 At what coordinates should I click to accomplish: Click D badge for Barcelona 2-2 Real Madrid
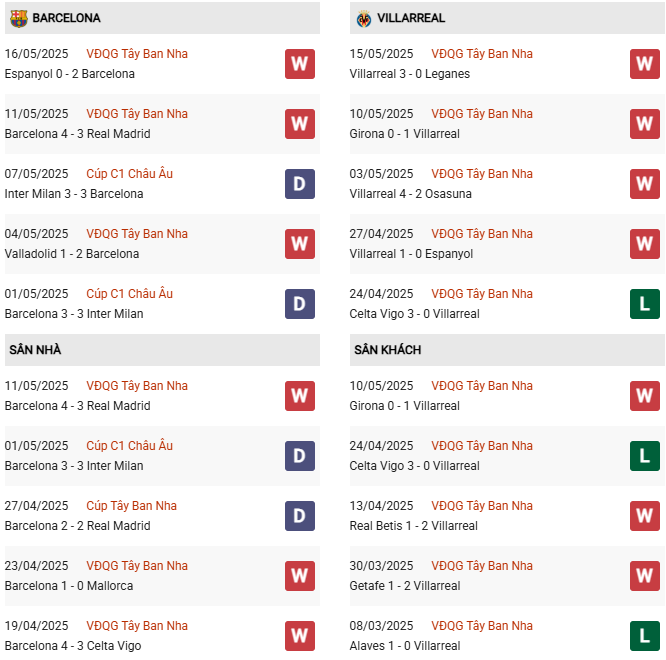(300, 516)
